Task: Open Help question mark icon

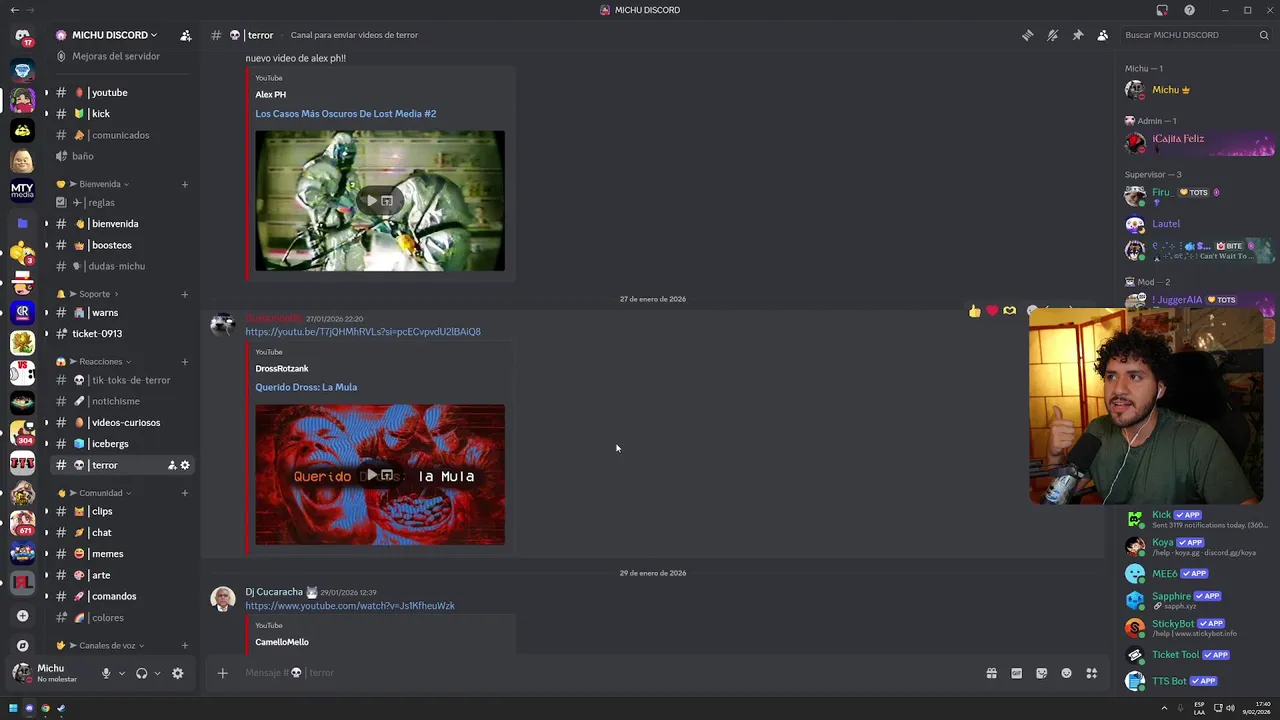Action: [1189, 10]
